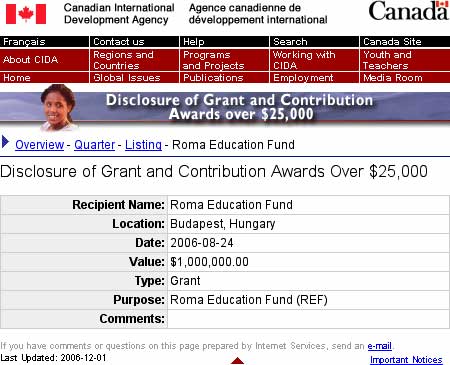Viewport: 450px width, 365px height.
Task: Open Youth and Teachers section
Action: 387,60
